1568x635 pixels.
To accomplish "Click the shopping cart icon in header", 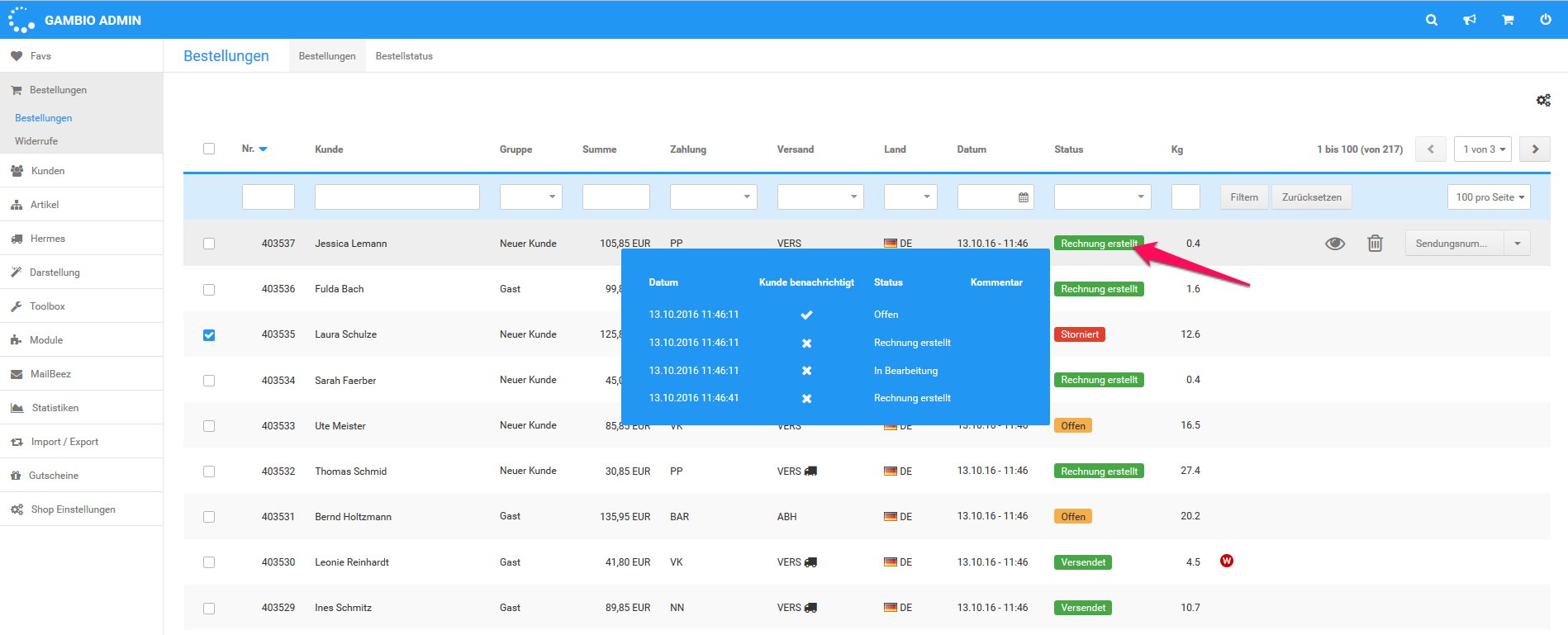I will pos(1508,20).
